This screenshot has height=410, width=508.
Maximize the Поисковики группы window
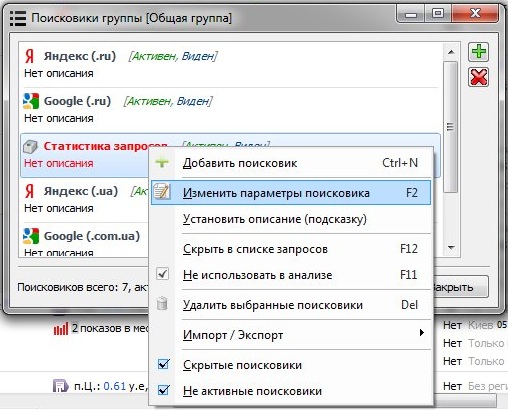tap(438, 14)
